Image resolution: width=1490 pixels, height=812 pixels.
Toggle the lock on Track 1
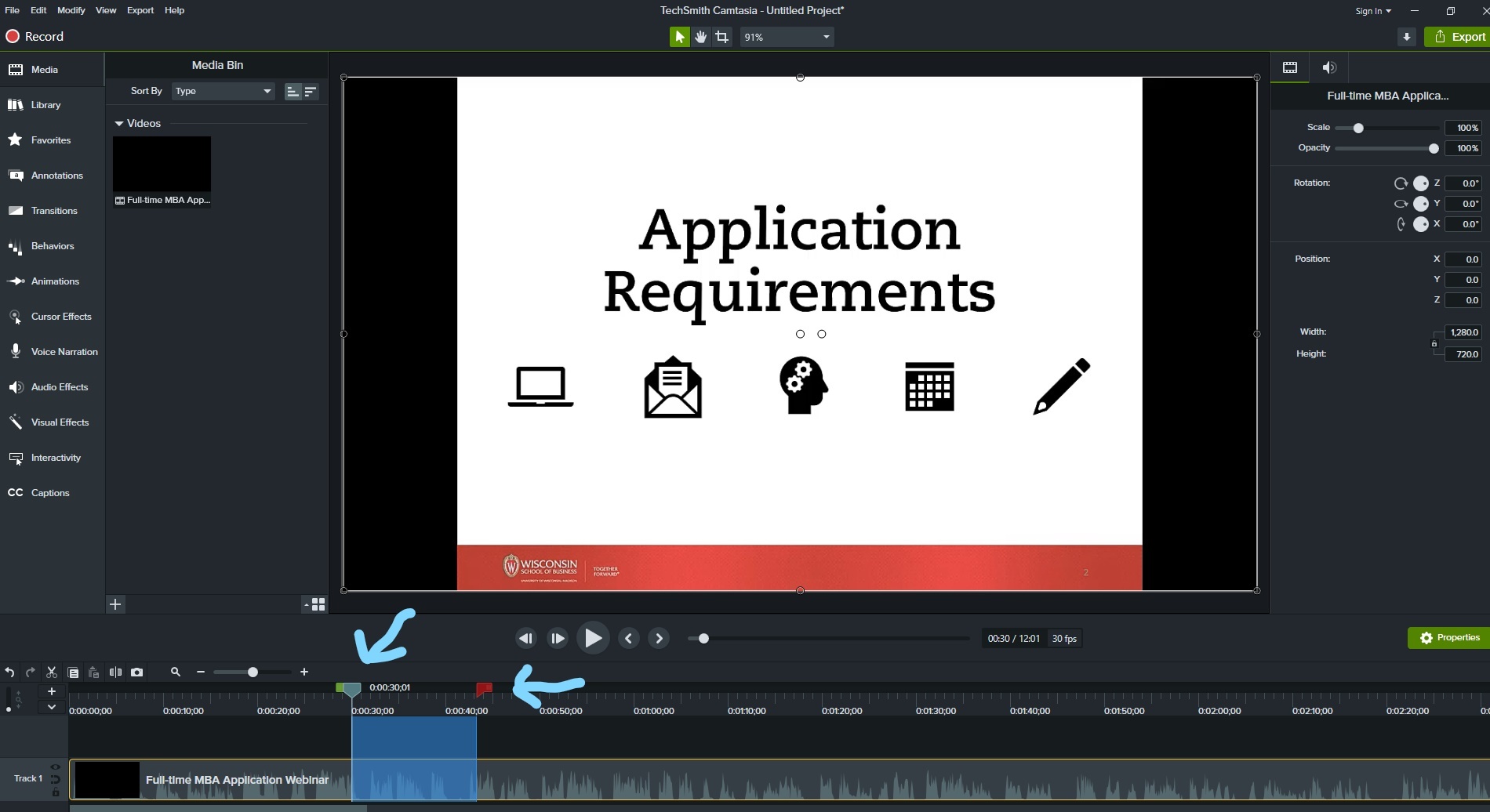click(x=55, y=792)
